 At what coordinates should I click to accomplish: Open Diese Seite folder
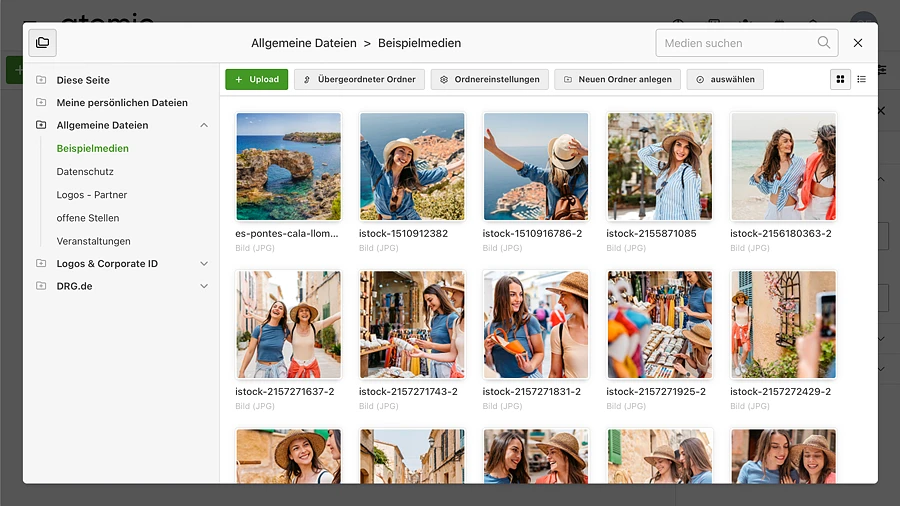(x=83, y=80)
